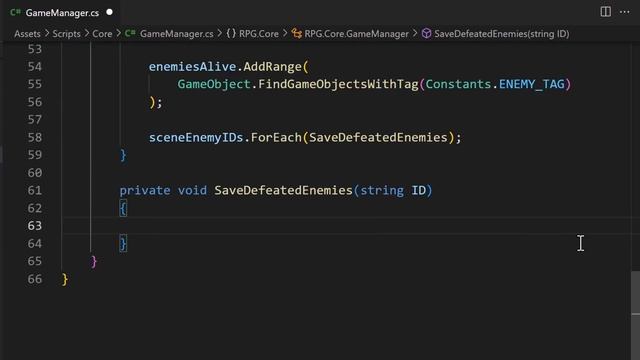Click the namespace braces icon in breadcrumb
Viewport: 640px width, 360px height.
click(x=231, y=33)
